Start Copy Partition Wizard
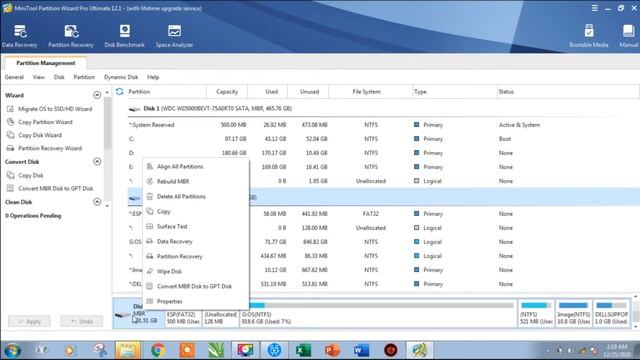640x360 pixels. tap(40, 122)
